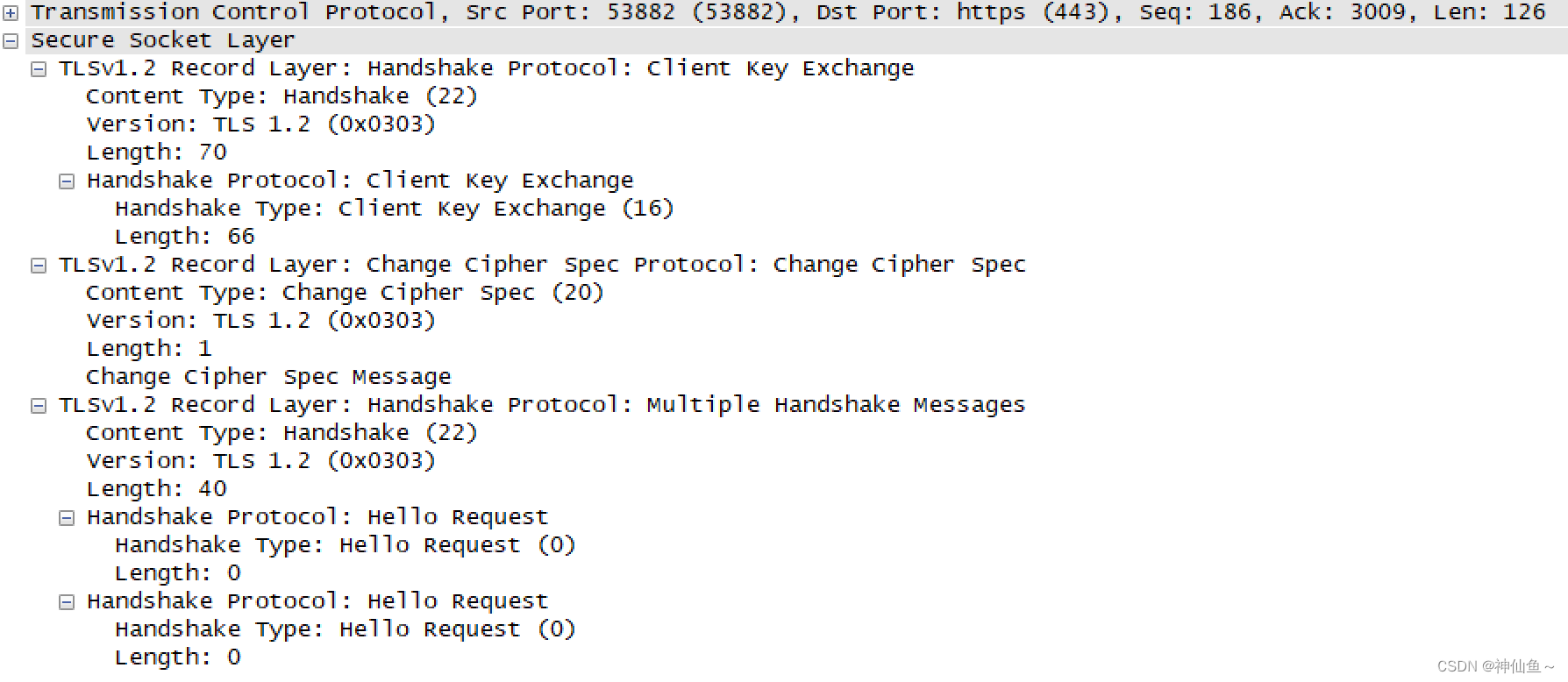Select the Length: 40 field
The width and height of the screenshot is (1568, 682).
tap(155, 488)
